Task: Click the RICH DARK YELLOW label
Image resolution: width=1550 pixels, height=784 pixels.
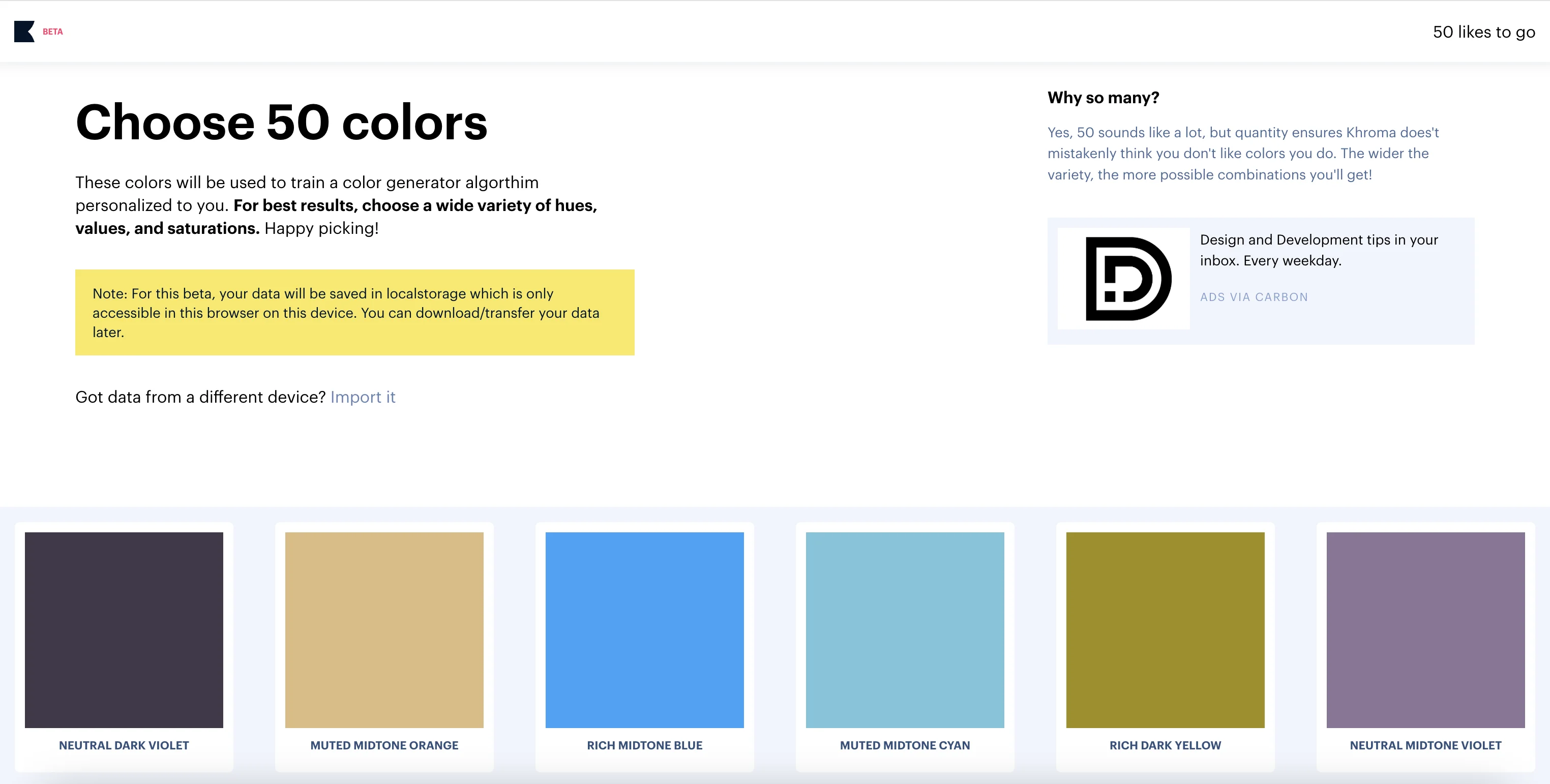Action: click(x=1165, y=745)
